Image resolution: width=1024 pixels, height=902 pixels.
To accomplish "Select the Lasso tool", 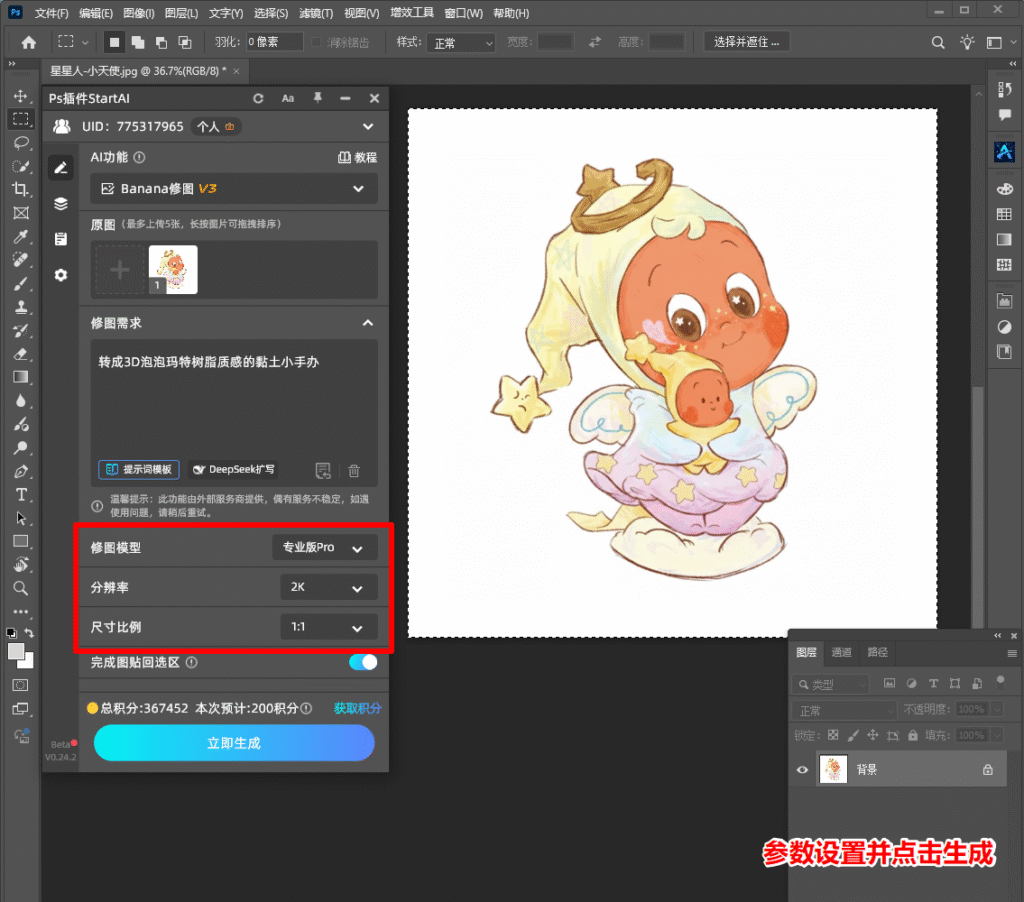I will coord(21,143).
